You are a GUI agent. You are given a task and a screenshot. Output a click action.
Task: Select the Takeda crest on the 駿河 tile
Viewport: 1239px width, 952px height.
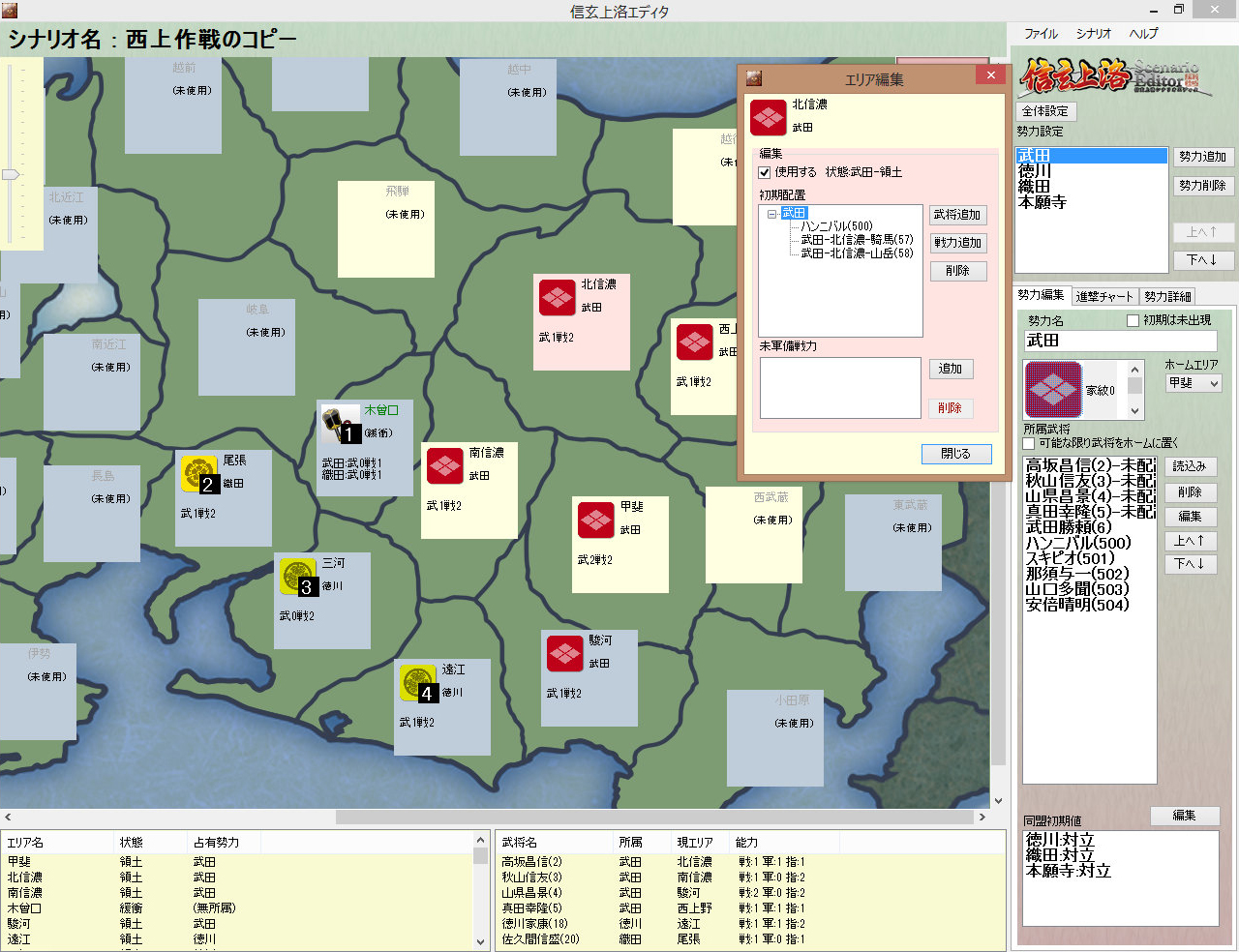(564, 653)
